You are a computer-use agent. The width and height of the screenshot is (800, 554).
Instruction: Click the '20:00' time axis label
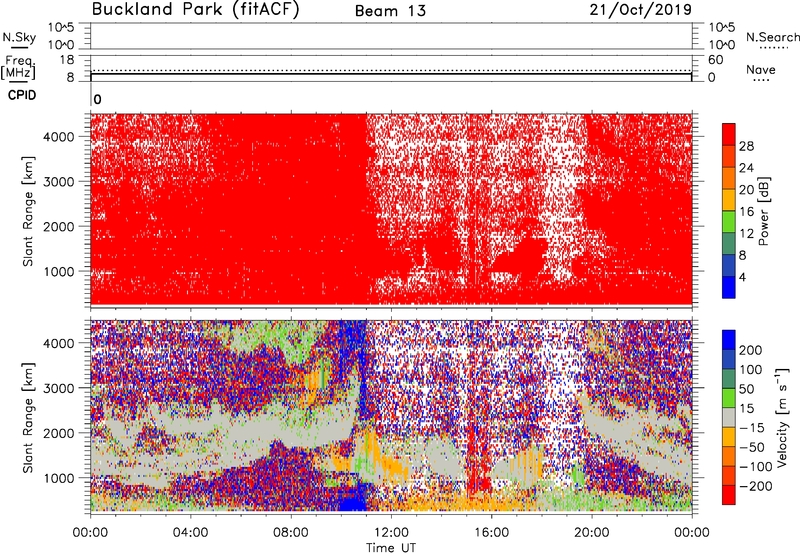pyautogui.click(x=592, y=533)
